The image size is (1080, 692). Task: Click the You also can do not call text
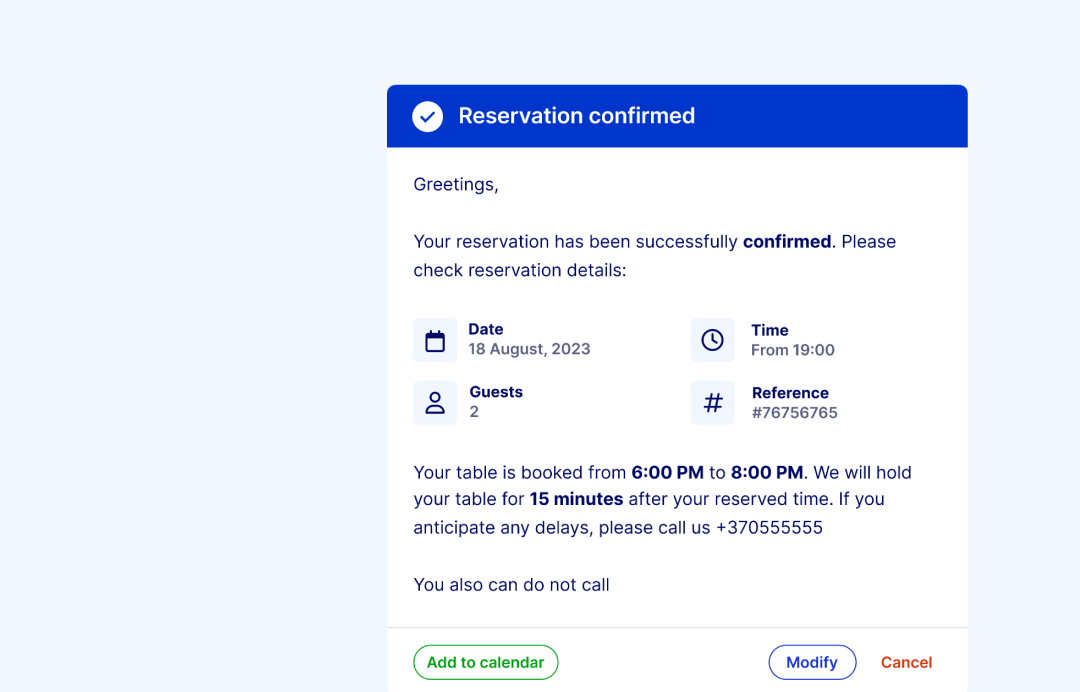click(511, 585)
